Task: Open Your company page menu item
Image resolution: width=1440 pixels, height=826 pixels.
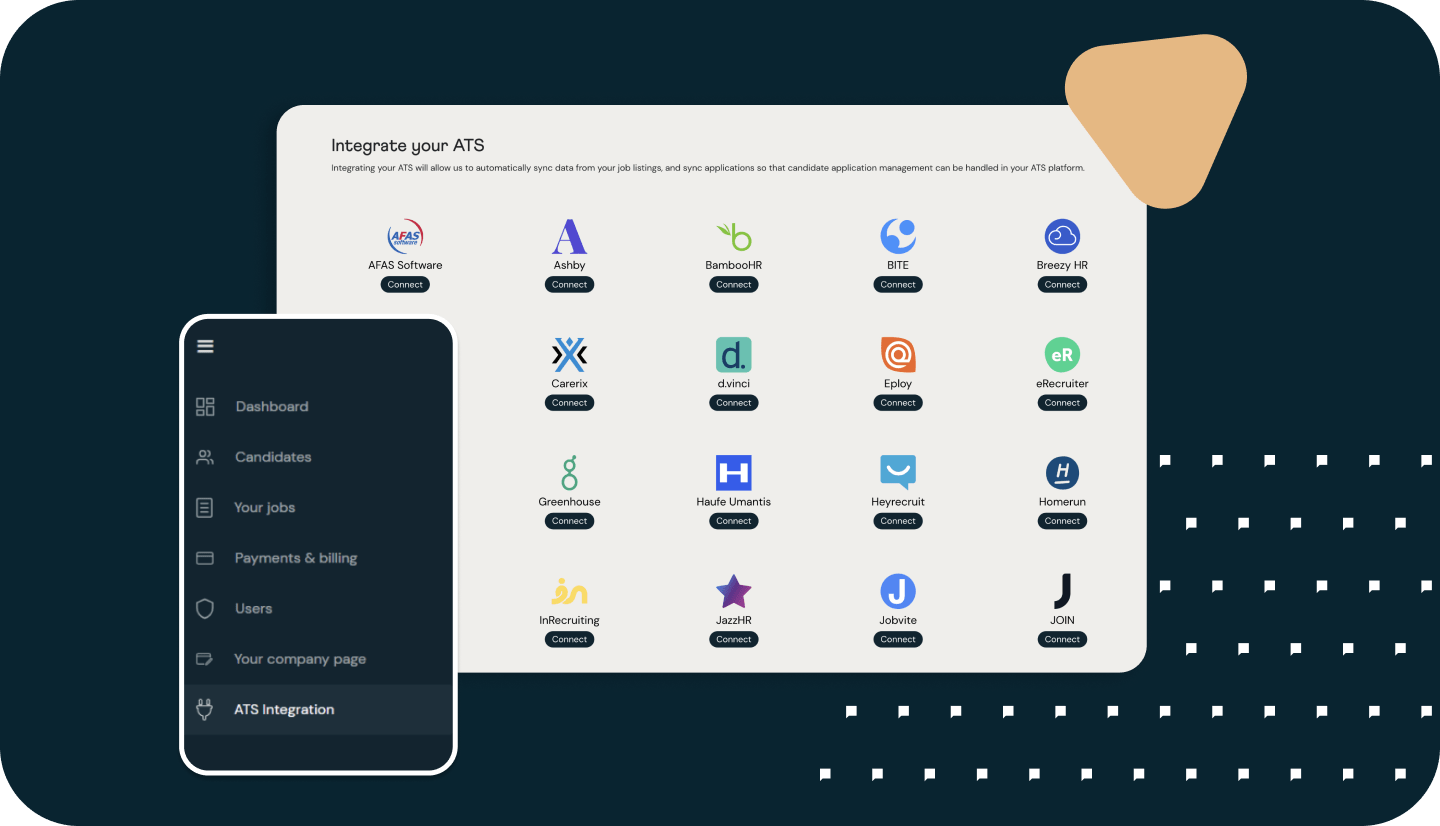Action: [320, 659]
